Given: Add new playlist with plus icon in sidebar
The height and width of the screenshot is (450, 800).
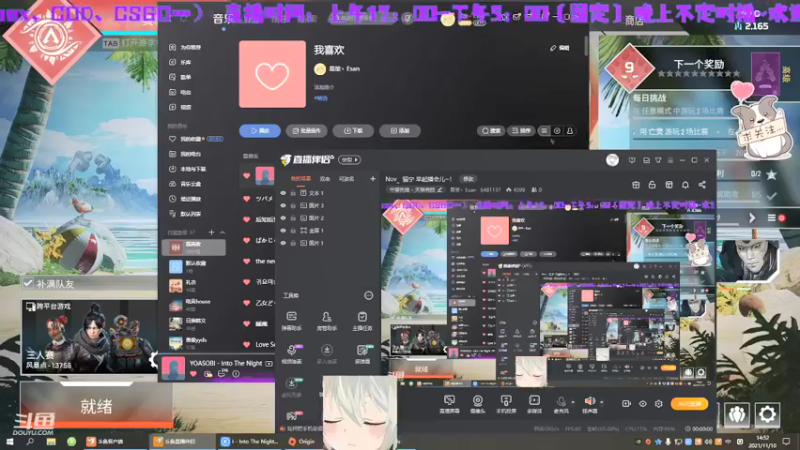Looking at the screenshot, I should [211, 232].
